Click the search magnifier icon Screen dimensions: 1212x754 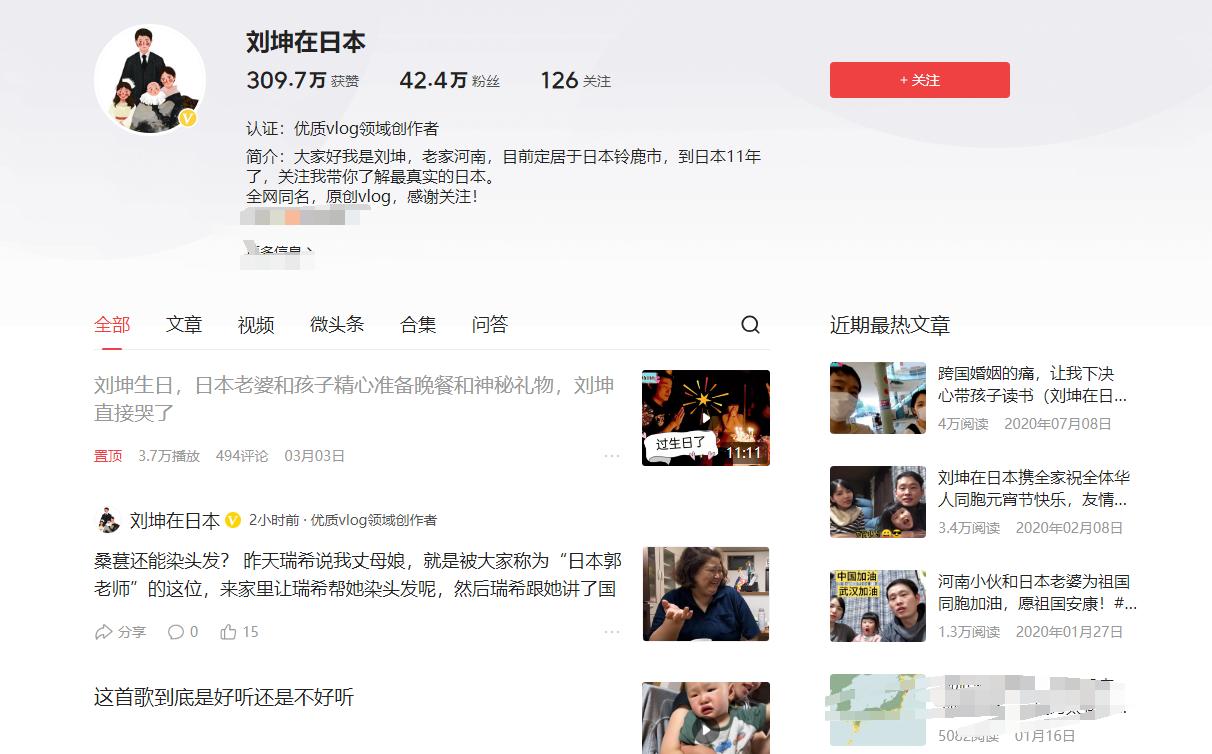tap(750, 325)
